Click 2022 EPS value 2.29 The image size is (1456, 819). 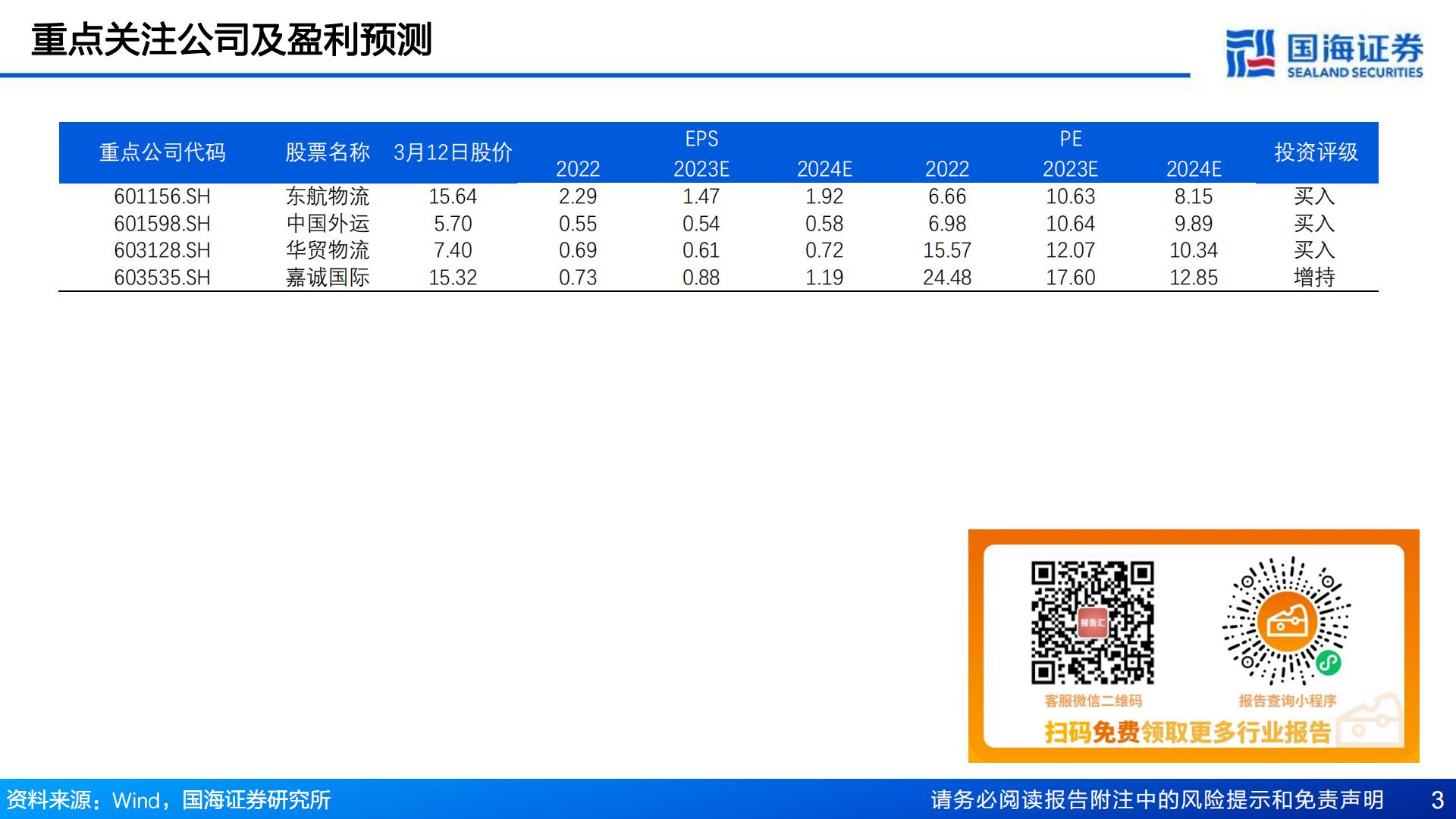point(578,196)
